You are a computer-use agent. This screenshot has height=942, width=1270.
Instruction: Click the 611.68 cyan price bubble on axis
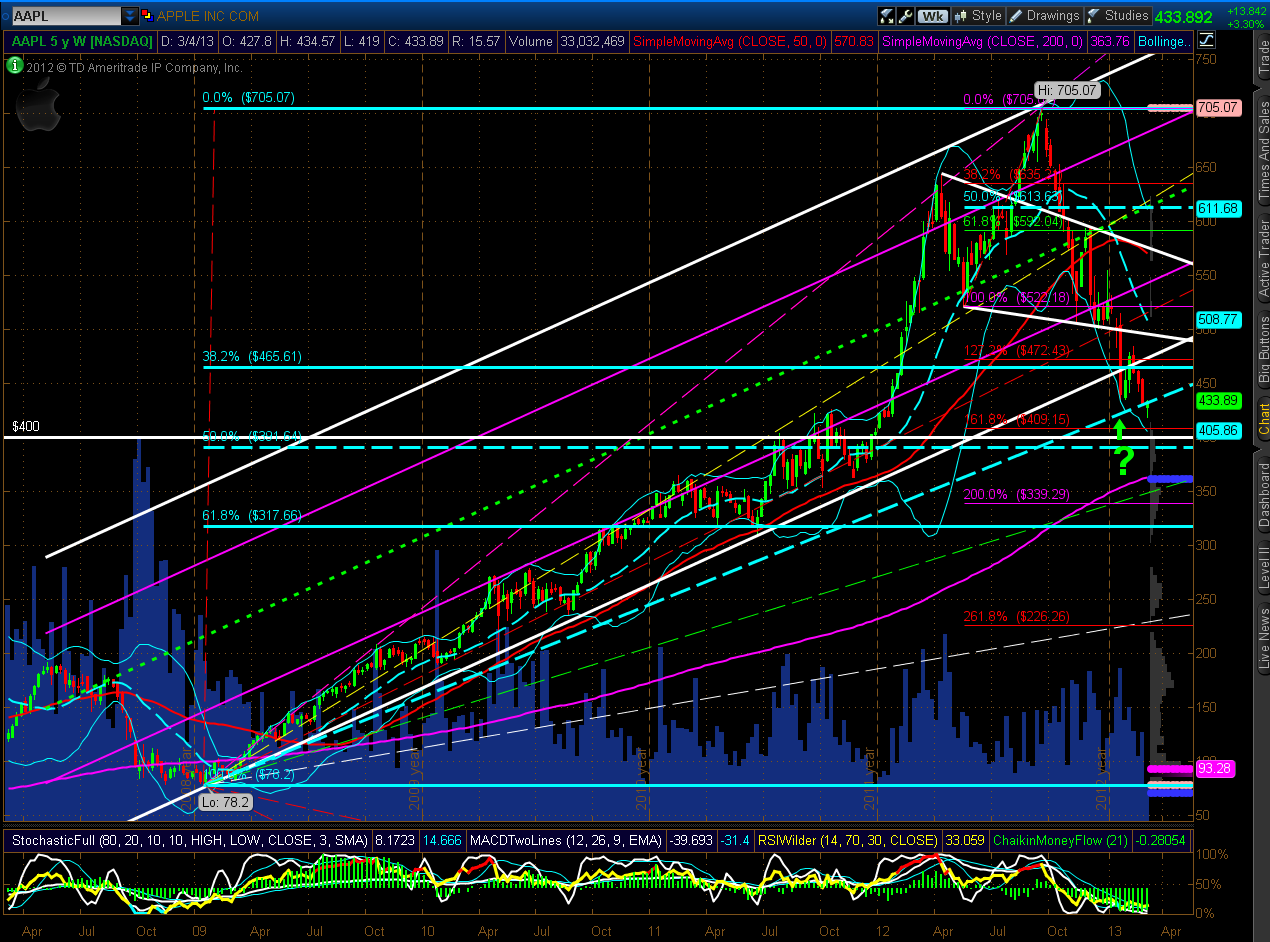click(1218, 208)
